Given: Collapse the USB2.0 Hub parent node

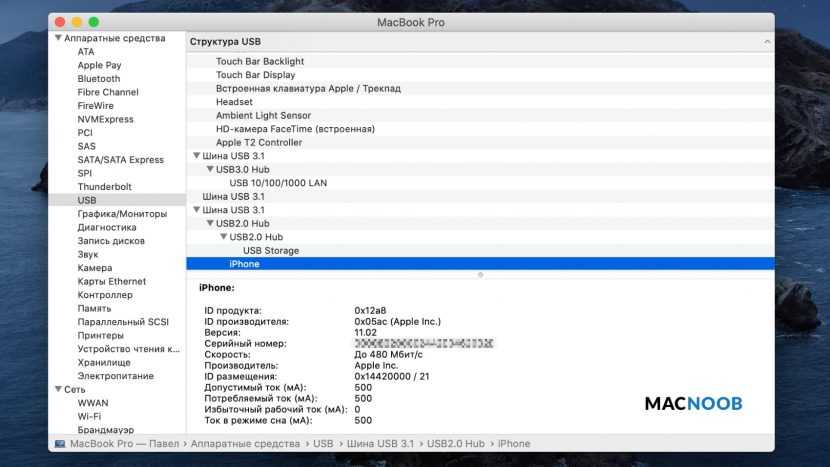Looking at the screenshot, I should pyautogui.click(x=210, y=224).
